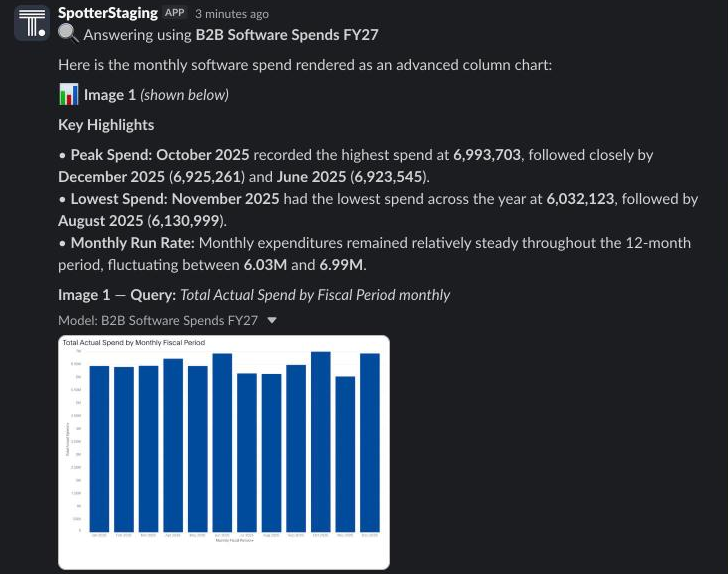Click the 'Image 1 (shown below)' reference text
728x574 pixels.
156,95
